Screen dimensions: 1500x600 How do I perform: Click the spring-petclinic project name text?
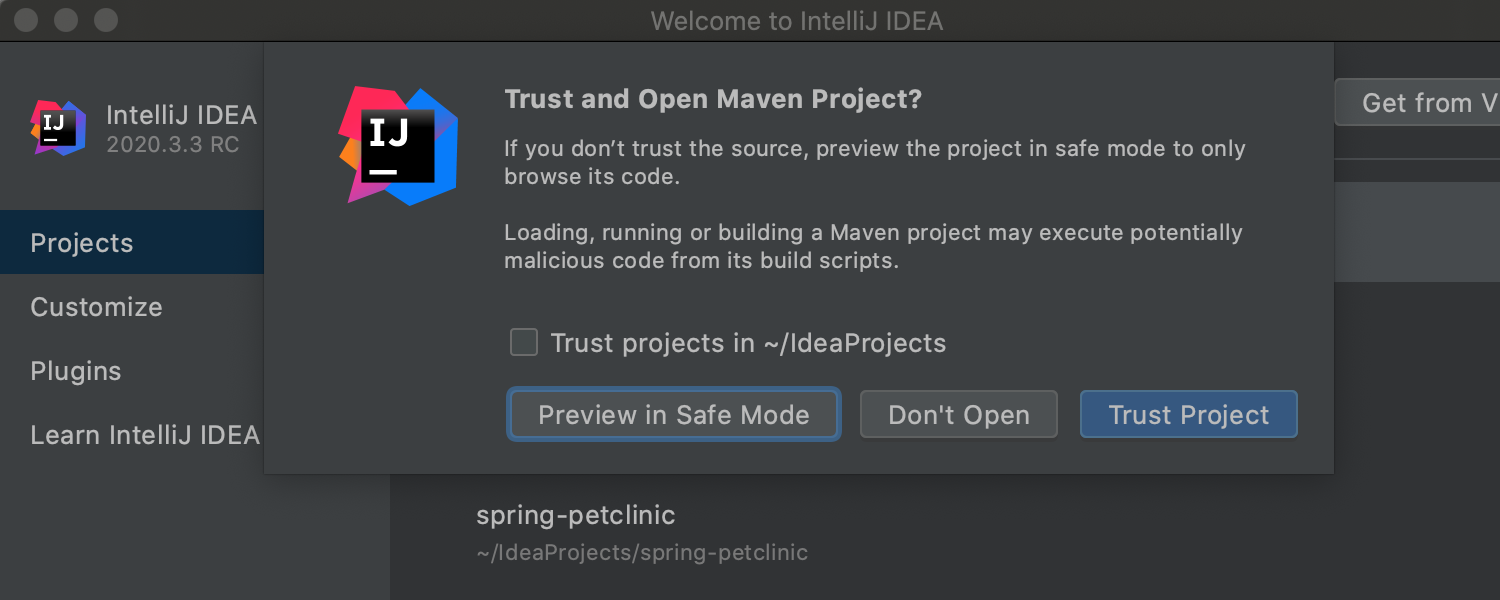[575, 515]
